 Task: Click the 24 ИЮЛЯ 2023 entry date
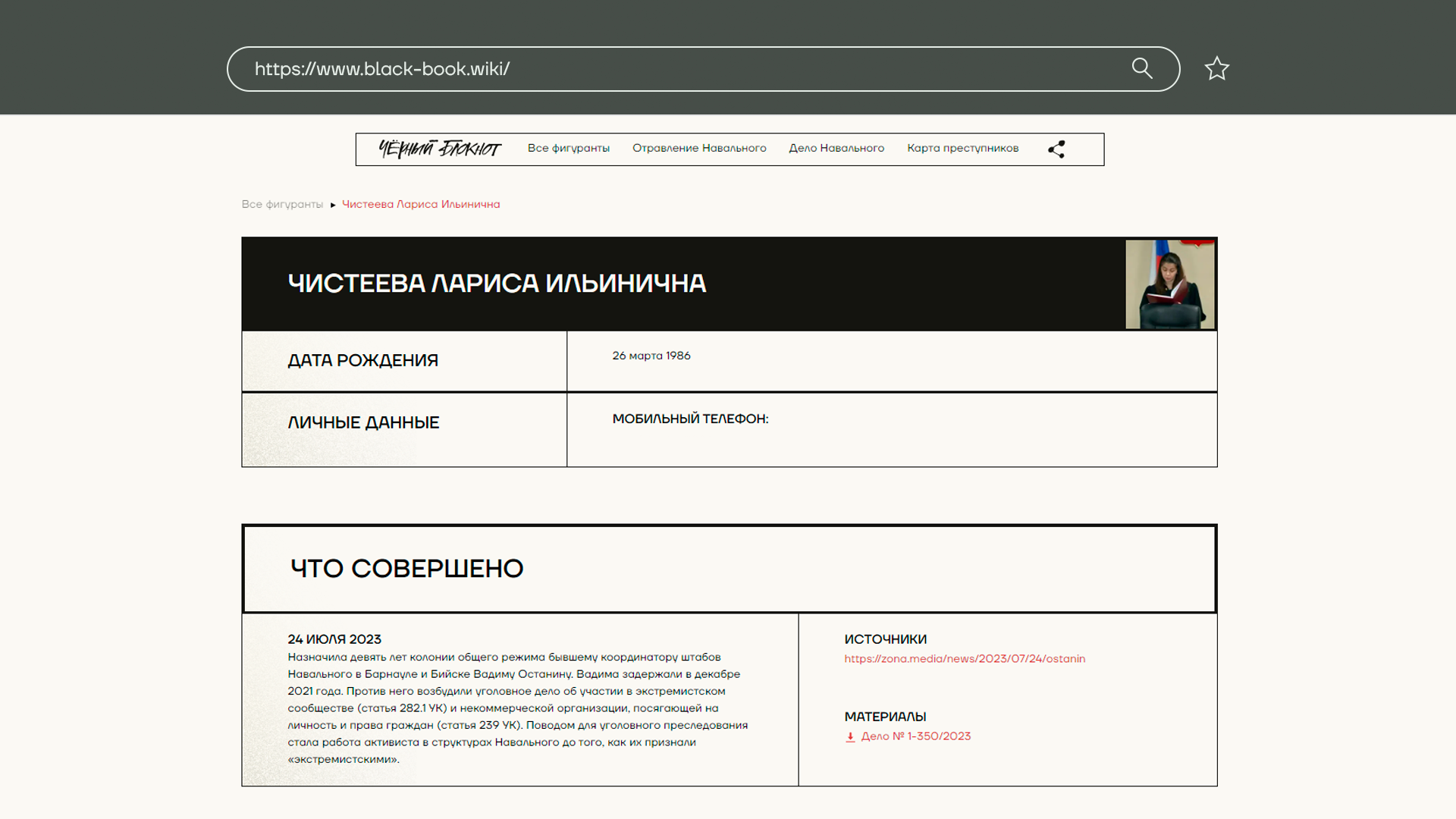(x=334, y=639)
